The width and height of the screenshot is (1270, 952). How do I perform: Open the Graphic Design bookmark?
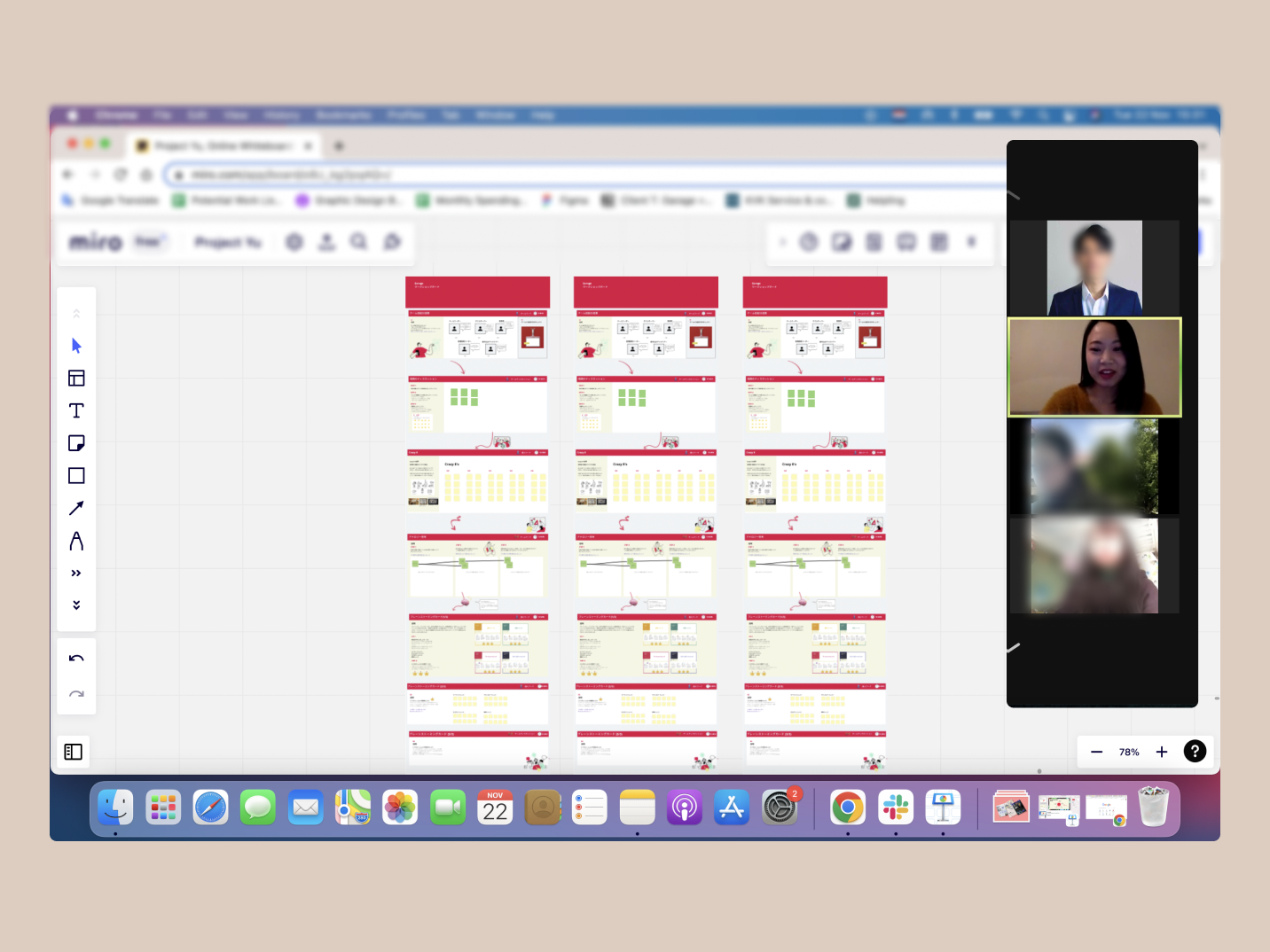point(349,200)
